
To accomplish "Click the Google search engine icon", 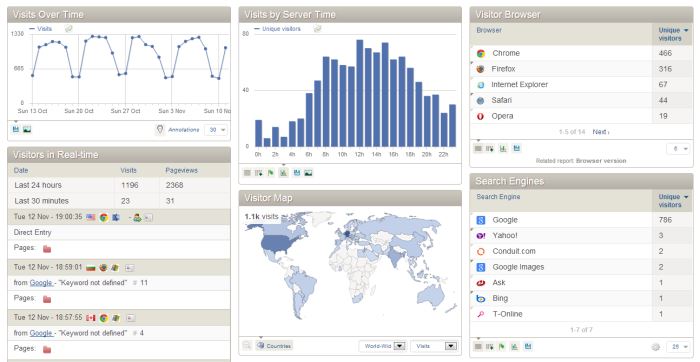I will [x=480, y=220].
